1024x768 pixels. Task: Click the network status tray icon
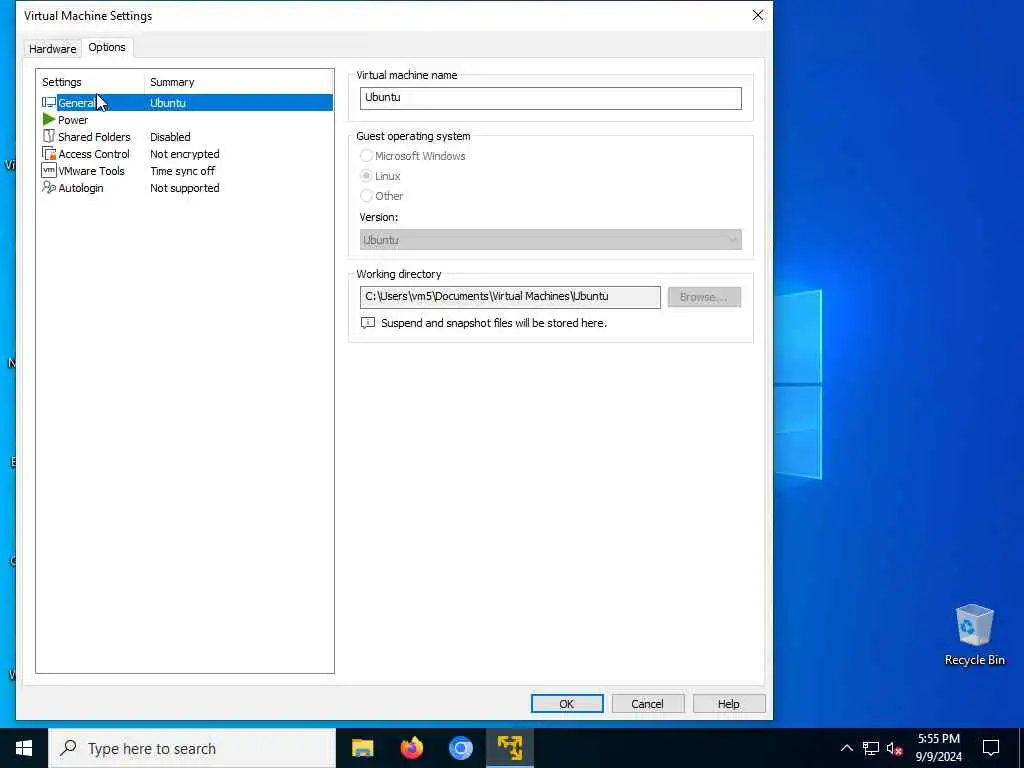pyautogui.click(x=871, y=748)
